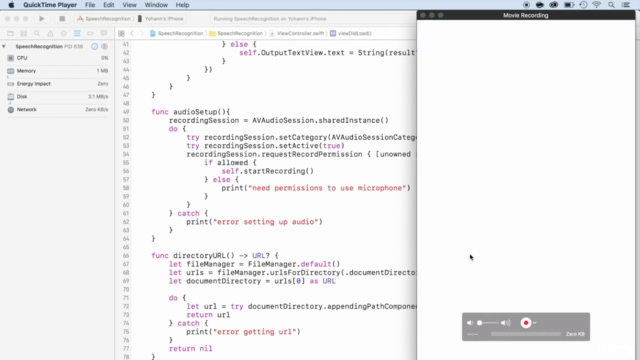Viewport: 640px width, 360px height.
Task: Click viewDidLoad() in the jump bar
Action: (x=351, y=33)
